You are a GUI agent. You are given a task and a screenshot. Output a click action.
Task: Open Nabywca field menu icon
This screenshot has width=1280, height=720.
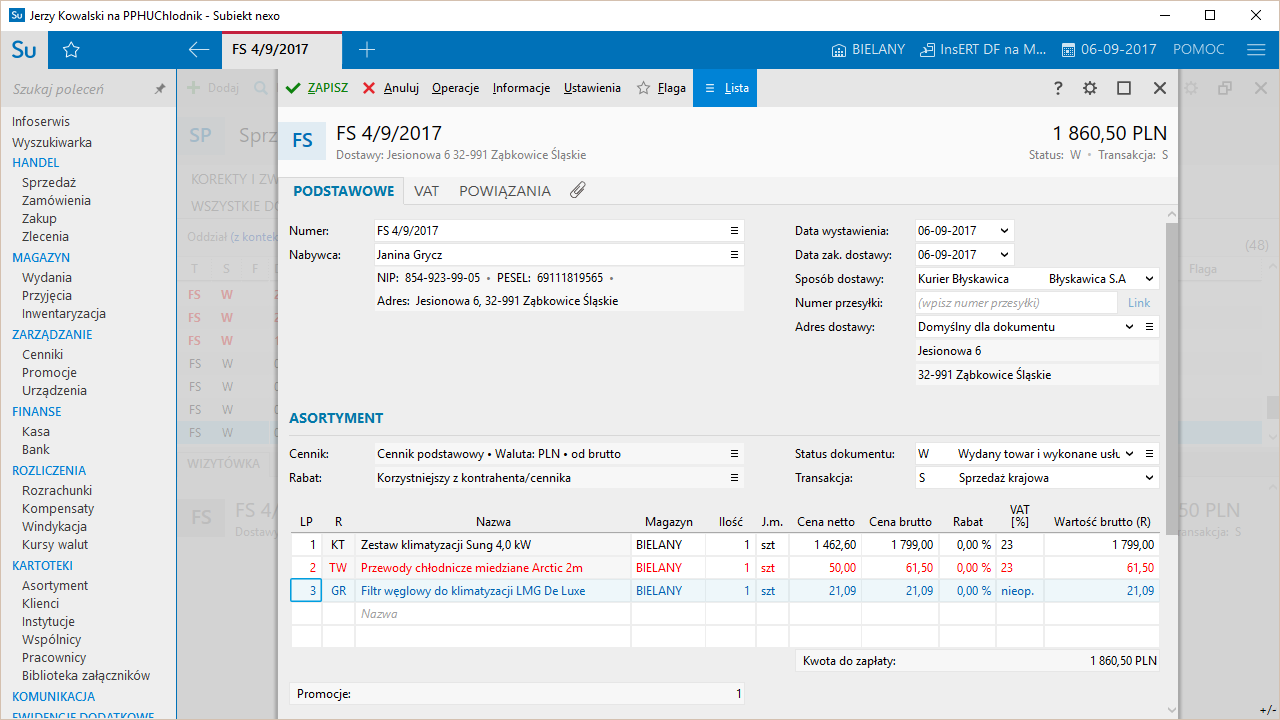(734, 255)
